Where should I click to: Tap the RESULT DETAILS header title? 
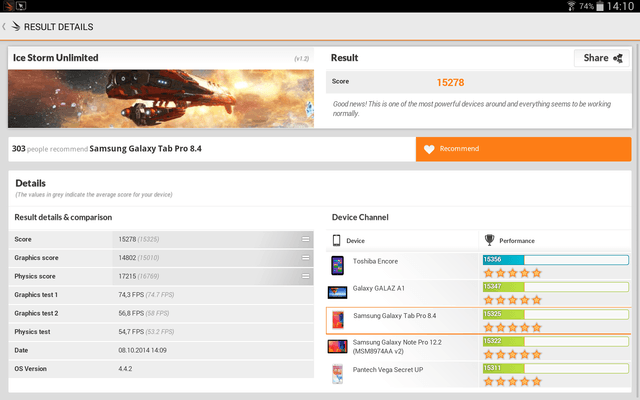[x=58, y=27]
